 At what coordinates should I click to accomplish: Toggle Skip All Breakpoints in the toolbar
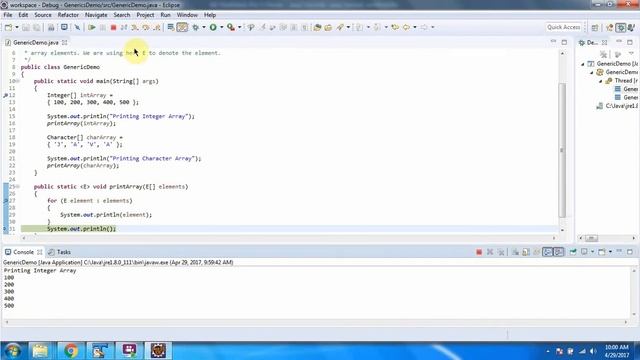pos(77,27)
